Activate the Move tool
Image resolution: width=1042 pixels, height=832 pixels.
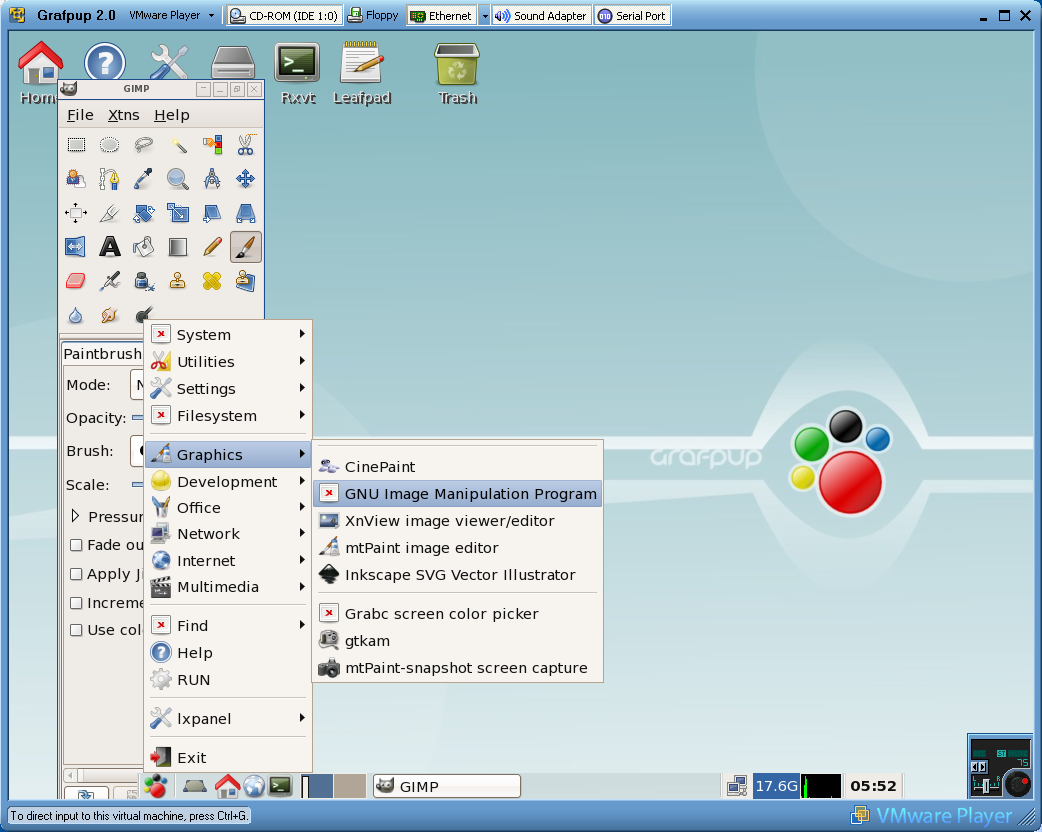click(246, 179)
